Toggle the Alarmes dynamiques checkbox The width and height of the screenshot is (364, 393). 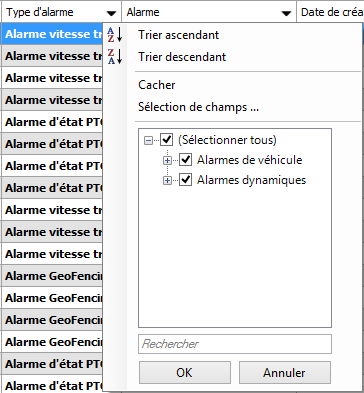click(186, 180)
